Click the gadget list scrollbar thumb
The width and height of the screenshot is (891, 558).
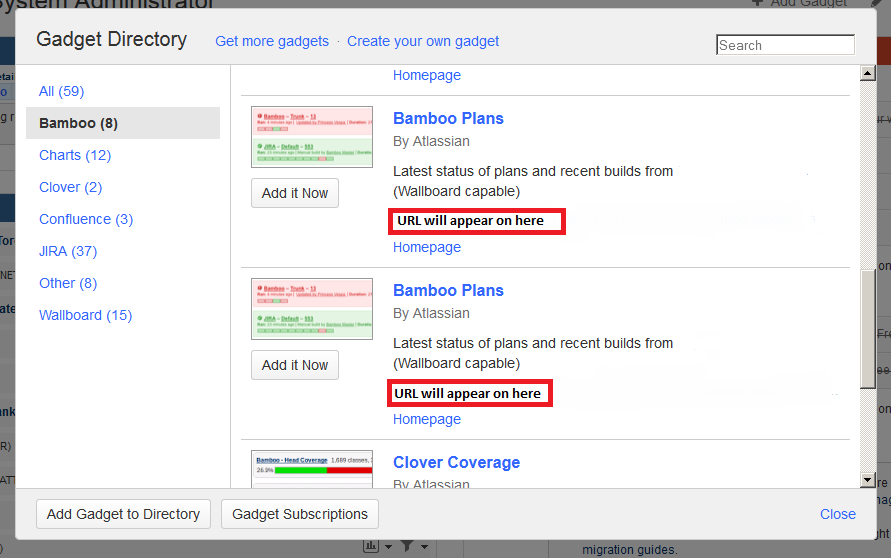coord(867,329)
